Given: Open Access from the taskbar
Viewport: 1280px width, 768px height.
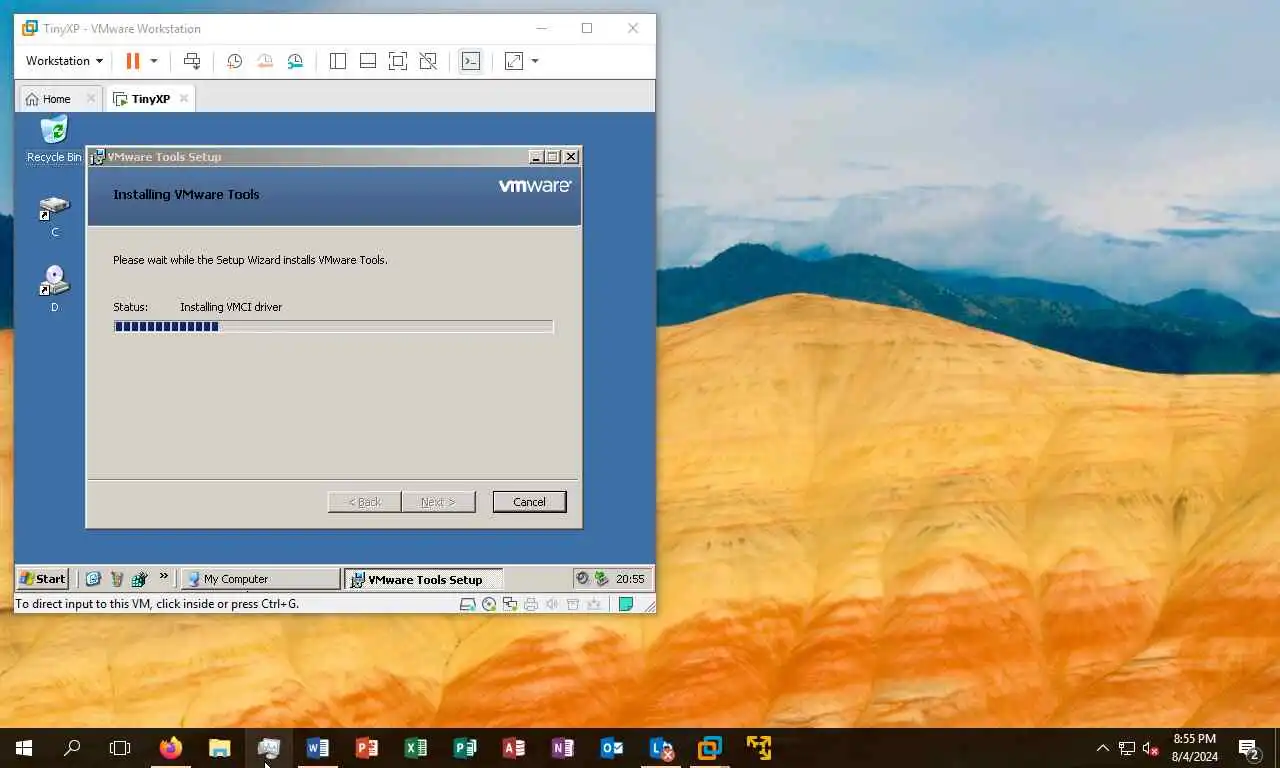Looking at the screenshot, I should coord(513,748).
